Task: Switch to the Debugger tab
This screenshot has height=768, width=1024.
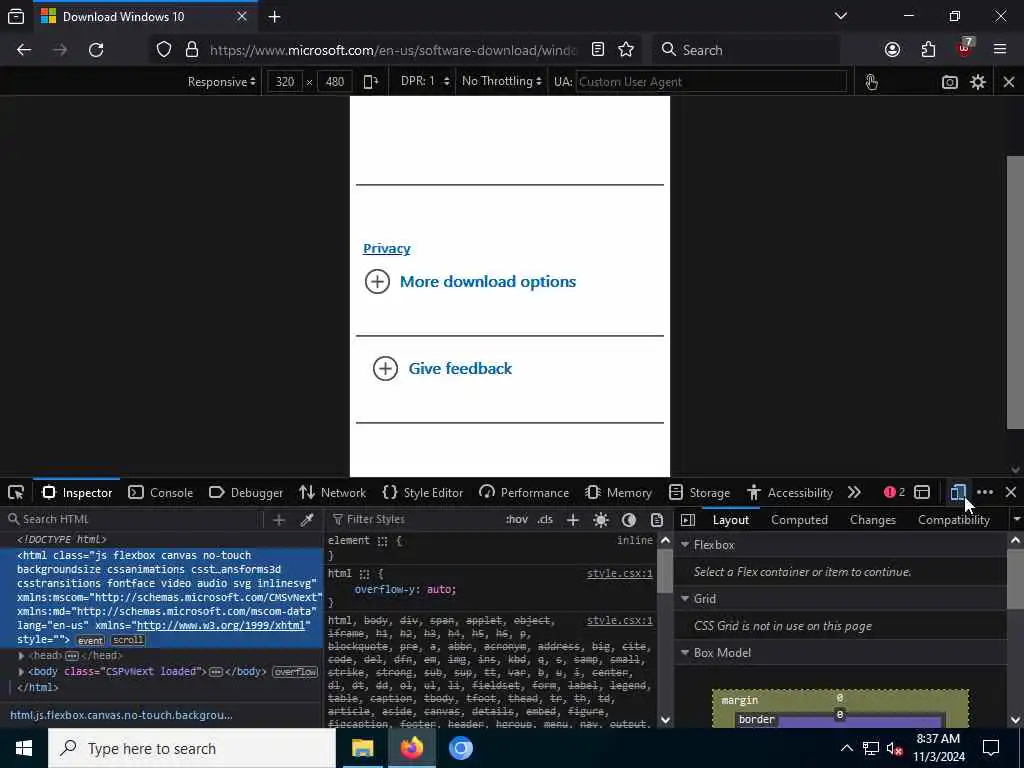Action: [246, 492]
